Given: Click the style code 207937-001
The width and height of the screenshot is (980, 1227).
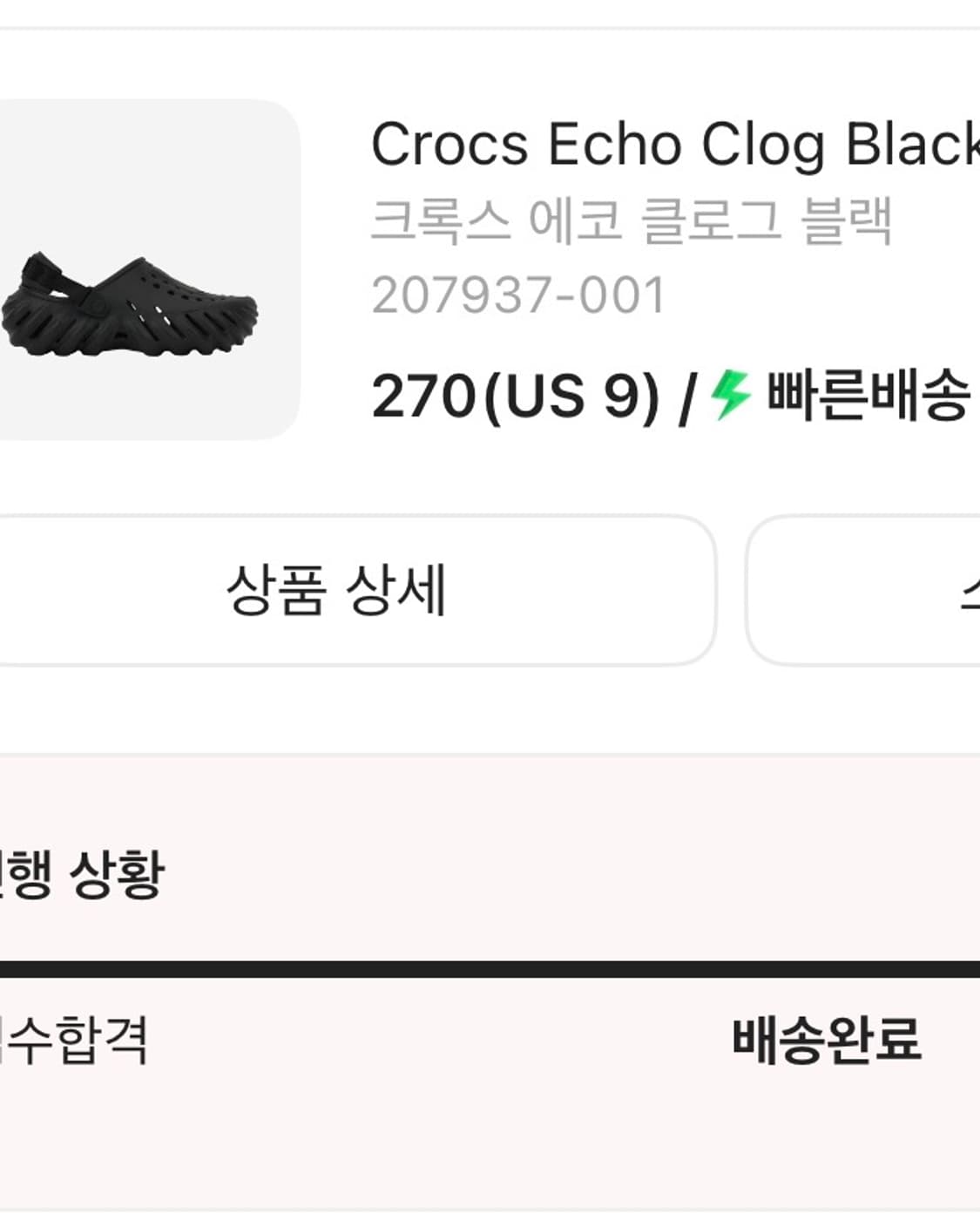Looking at the screenshot, I should tap(518, 296).
